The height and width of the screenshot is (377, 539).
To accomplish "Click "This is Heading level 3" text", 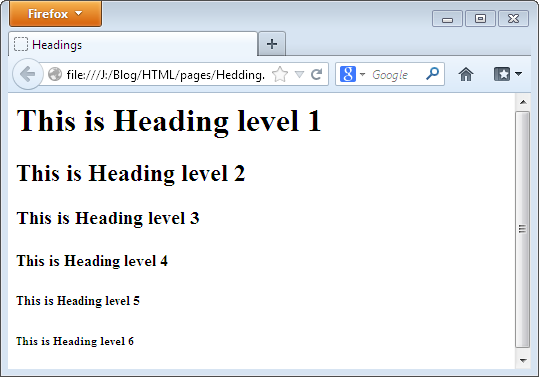I will [x=108, y=218].
